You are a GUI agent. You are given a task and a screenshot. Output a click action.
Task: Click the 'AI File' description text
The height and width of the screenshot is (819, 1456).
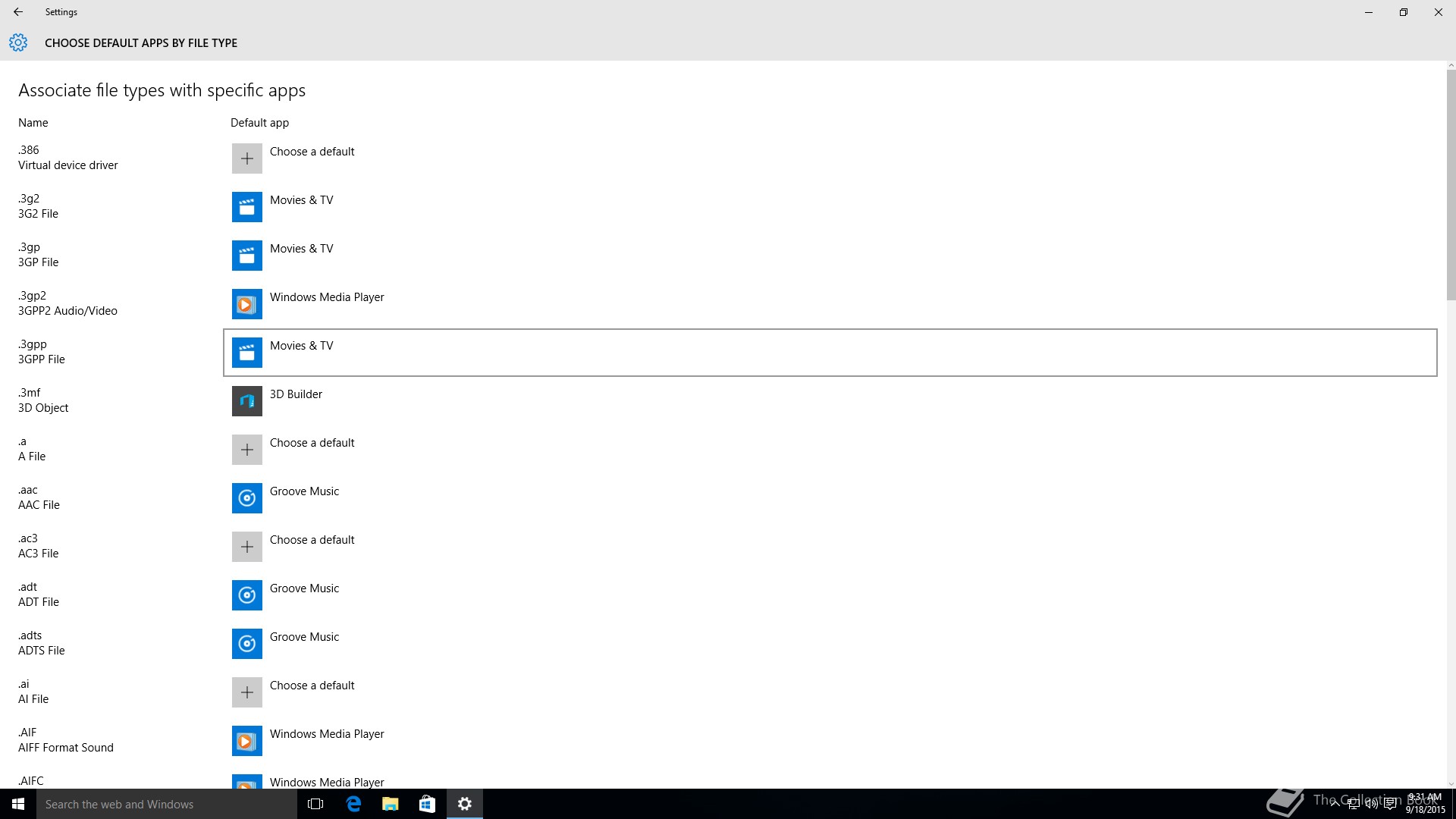coord(33,699)
